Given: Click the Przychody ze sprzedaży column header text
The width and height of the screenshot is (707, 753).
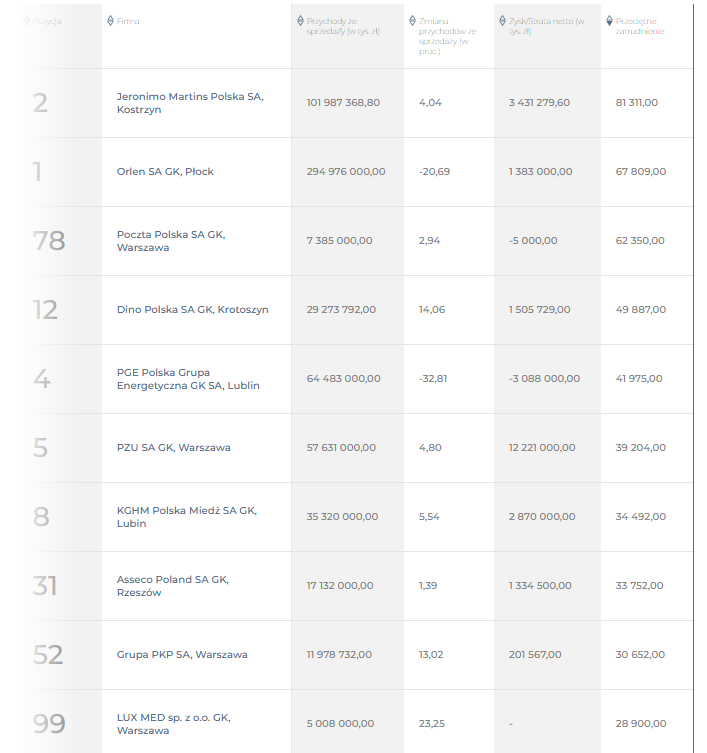Looking at the screenshot, I should [343, 26].
